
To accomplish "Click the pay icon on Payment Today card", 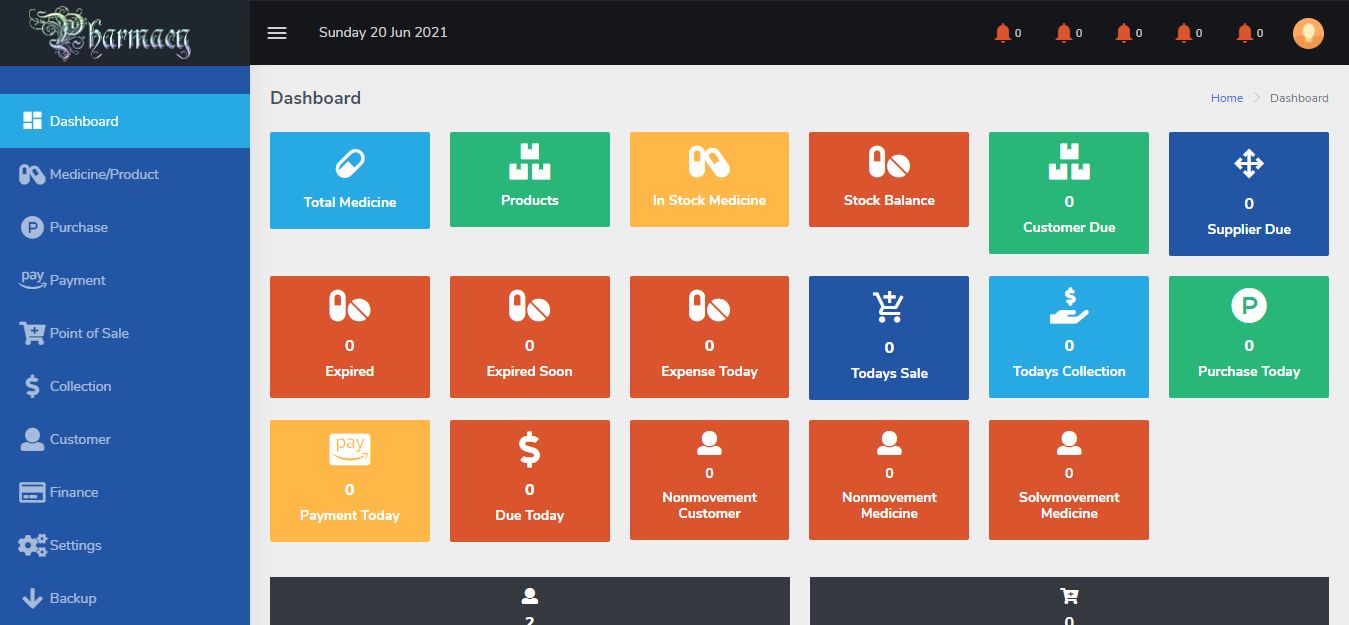I will tap(350, 450).
